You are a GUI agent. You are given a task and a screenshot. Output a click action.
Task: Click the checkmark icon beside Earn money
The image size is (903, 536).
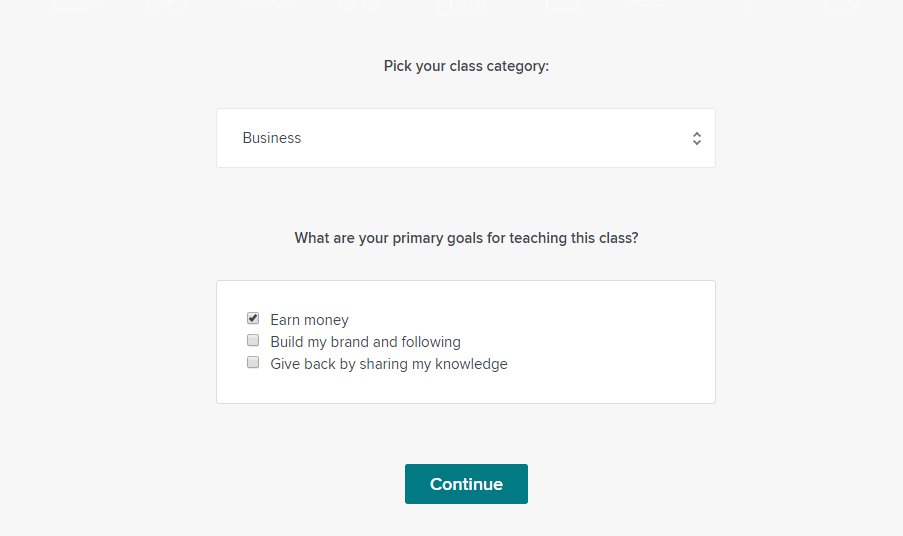(253, 318)
